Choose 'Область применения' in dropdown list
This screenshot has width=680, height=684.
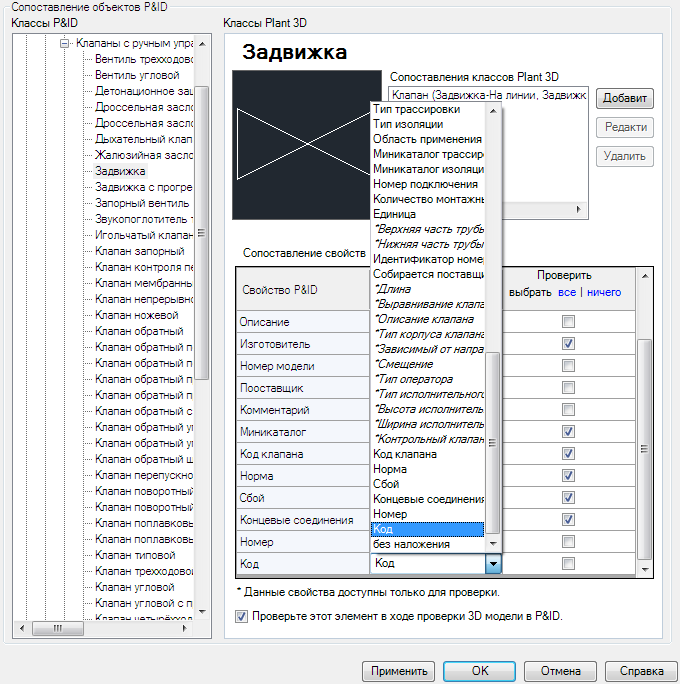click(428, 139)
